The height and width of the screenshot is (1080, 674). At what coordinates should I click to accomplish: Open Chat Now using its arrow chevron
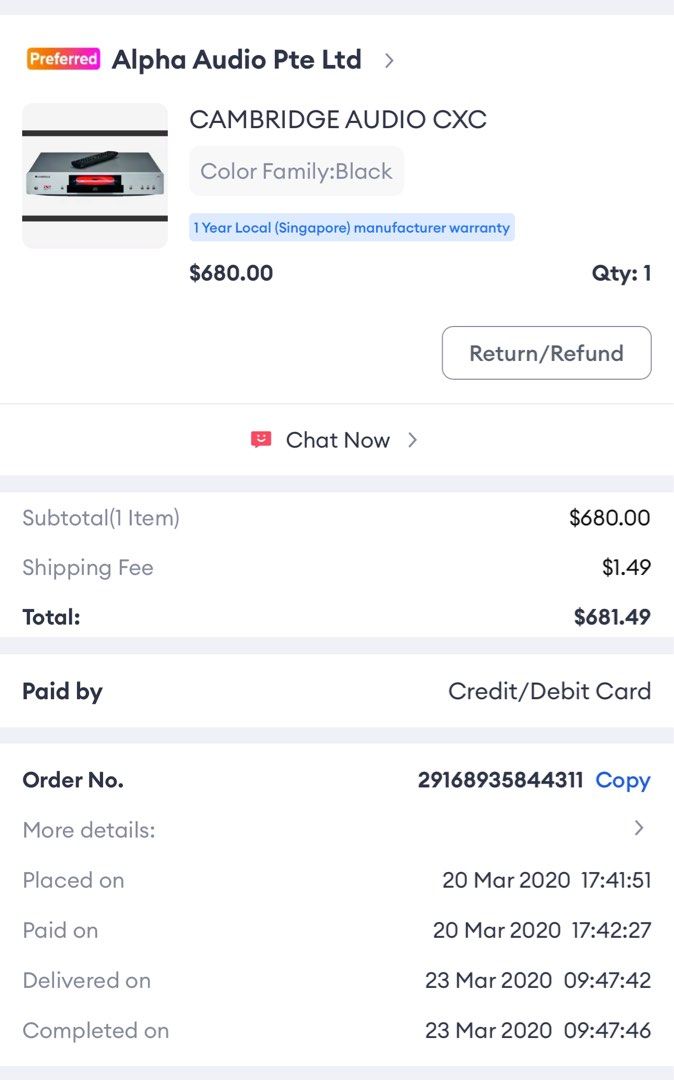click(x=412, y=438)
